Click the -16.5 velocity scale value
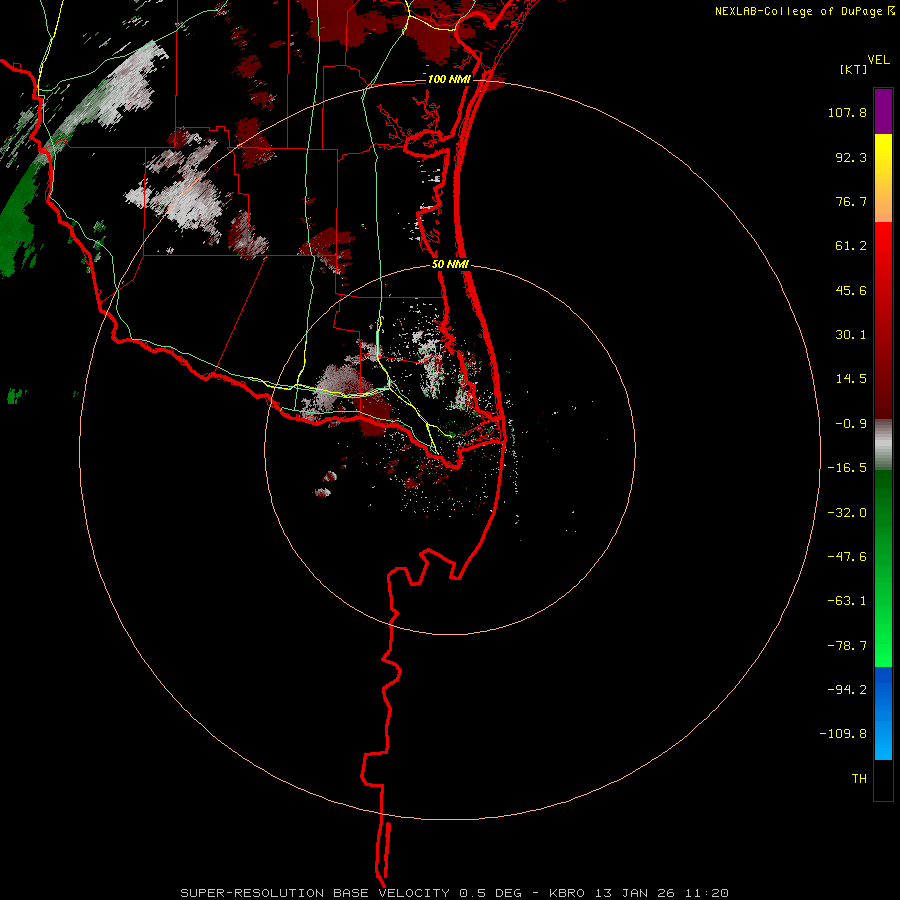This screenshot has width=900, height=900. pos(847,468)
